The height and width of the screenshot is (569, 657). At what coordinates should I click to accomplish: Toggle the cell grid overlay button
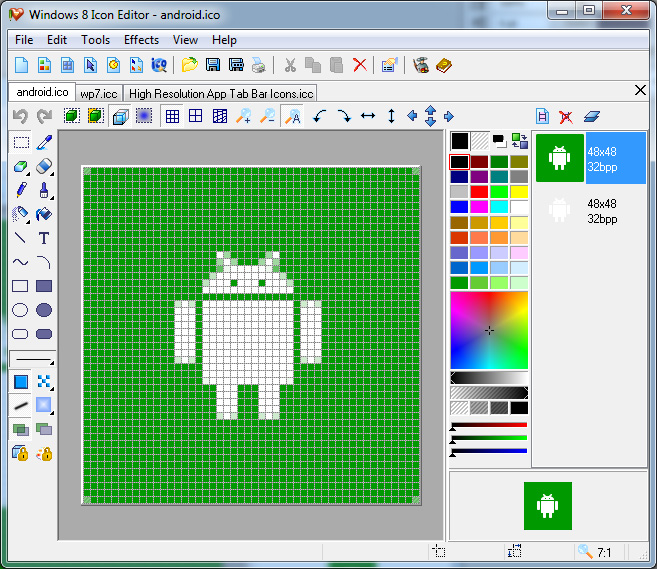pyautogui.click(x=196, y=116)
